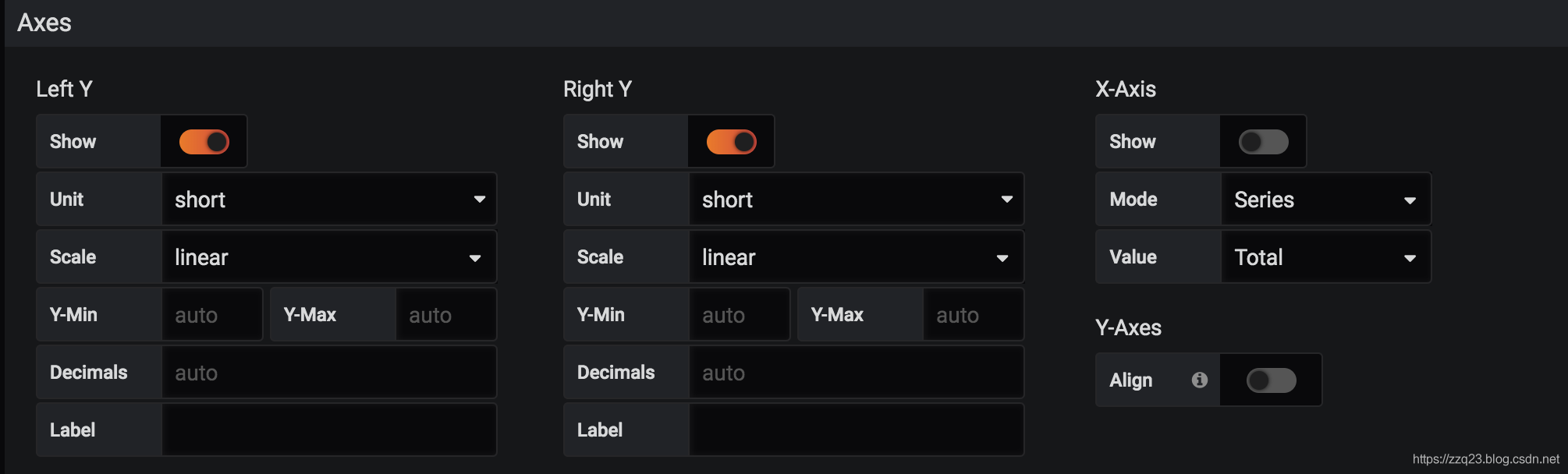Click the Left Y Y-Min field
This screenshot has height=474, width=1568.
211,315
